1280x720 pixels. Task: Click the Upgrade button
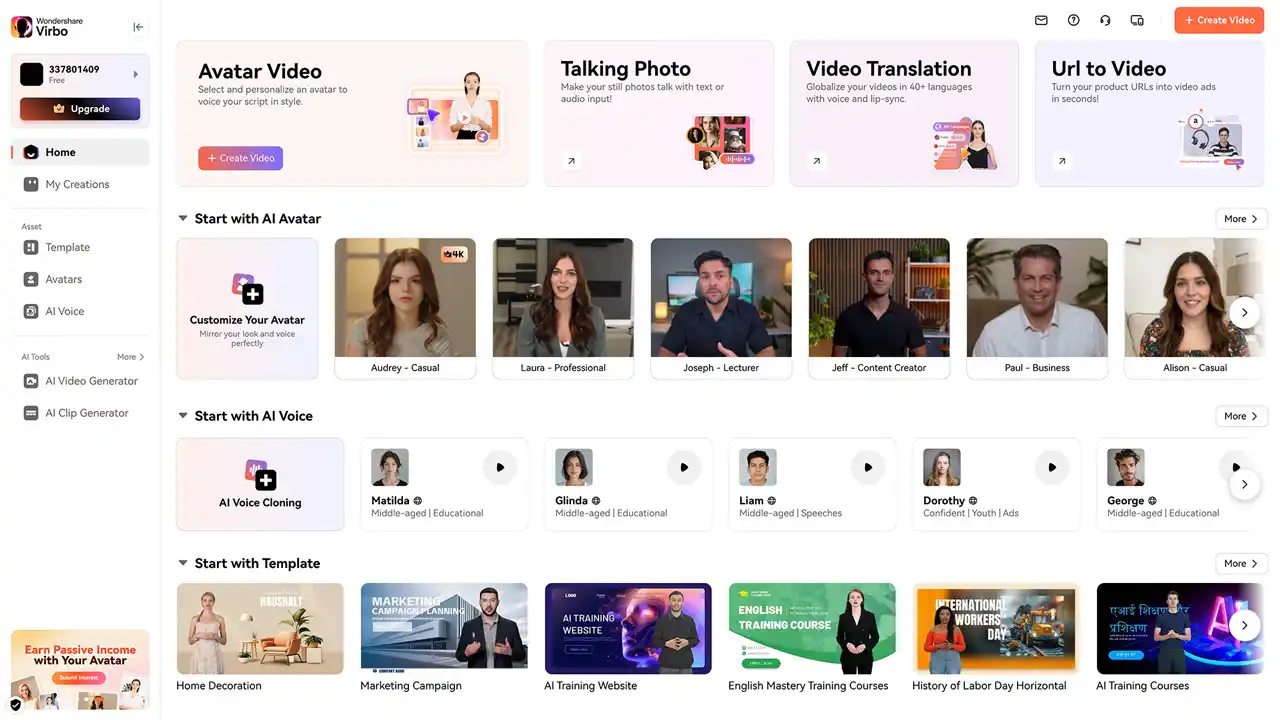click(x=80, y=109)
